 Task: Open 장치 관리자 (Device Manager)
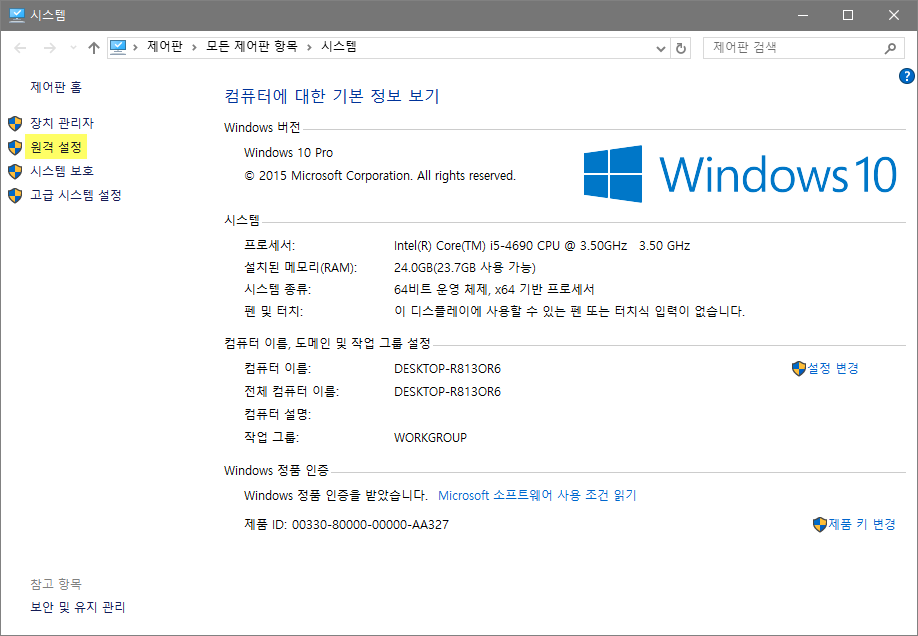(x=61, y=123)
